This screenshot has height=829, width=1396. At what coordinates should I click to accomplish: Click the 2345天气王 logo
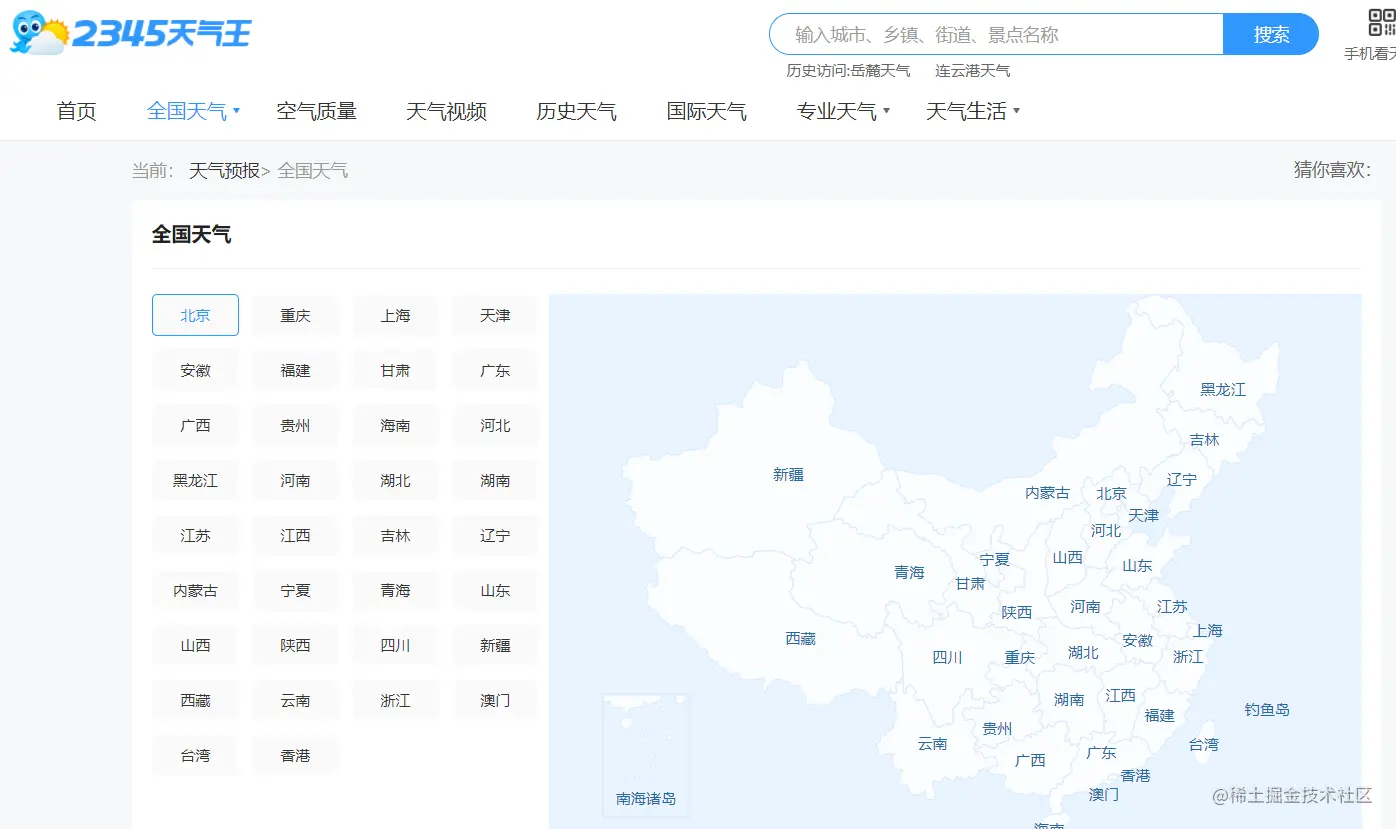tap(130, 33)
